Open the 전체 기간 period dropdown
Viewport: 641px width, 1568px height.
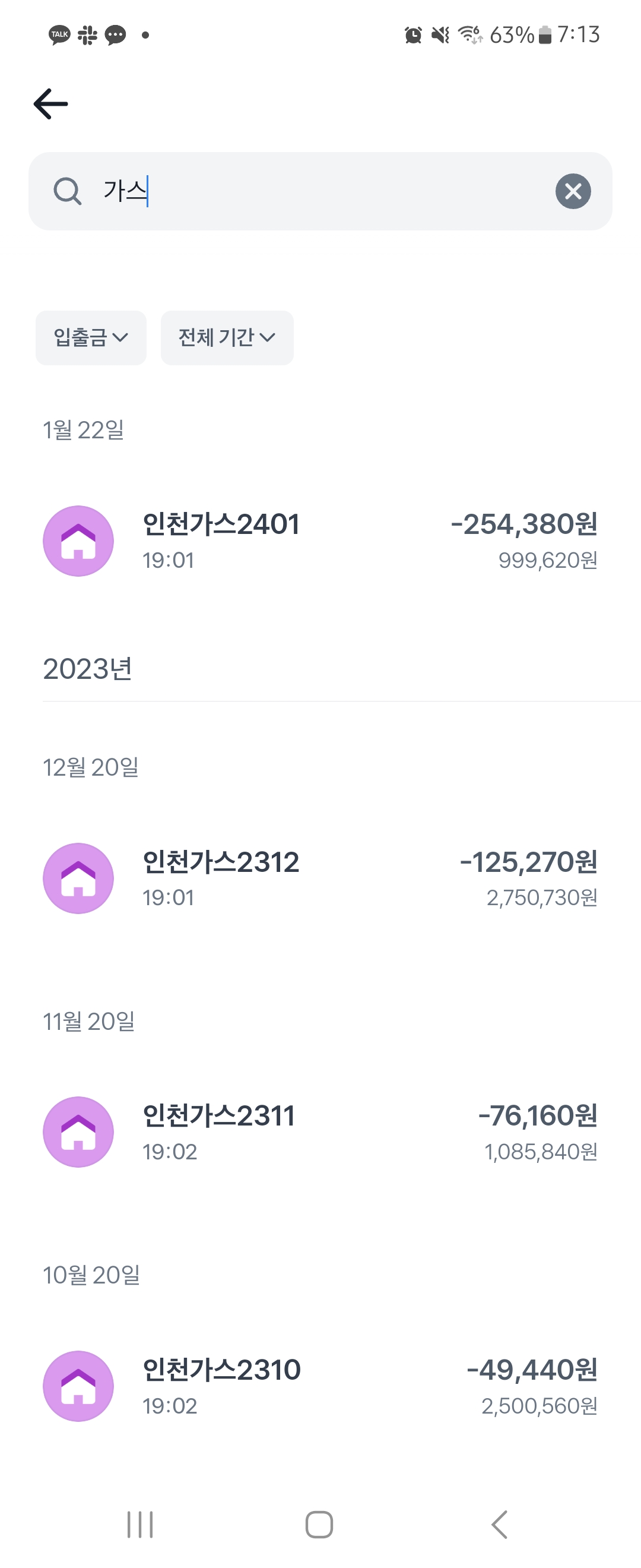227,338
